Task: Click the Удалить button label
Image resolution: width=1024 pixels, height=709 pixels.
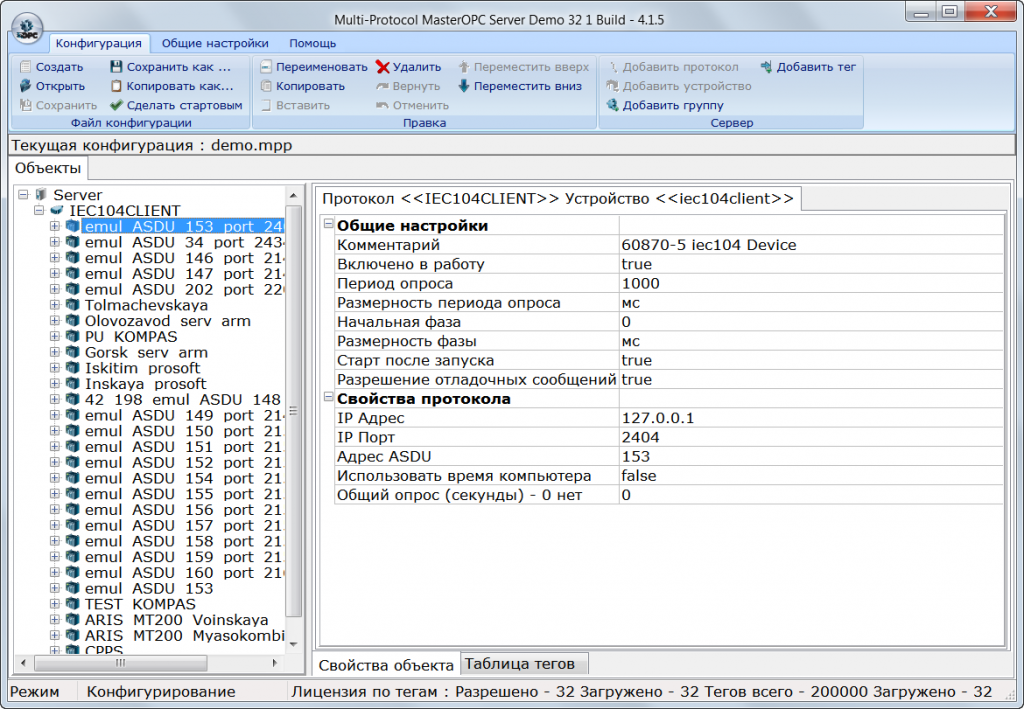Action: click(417, 67)
